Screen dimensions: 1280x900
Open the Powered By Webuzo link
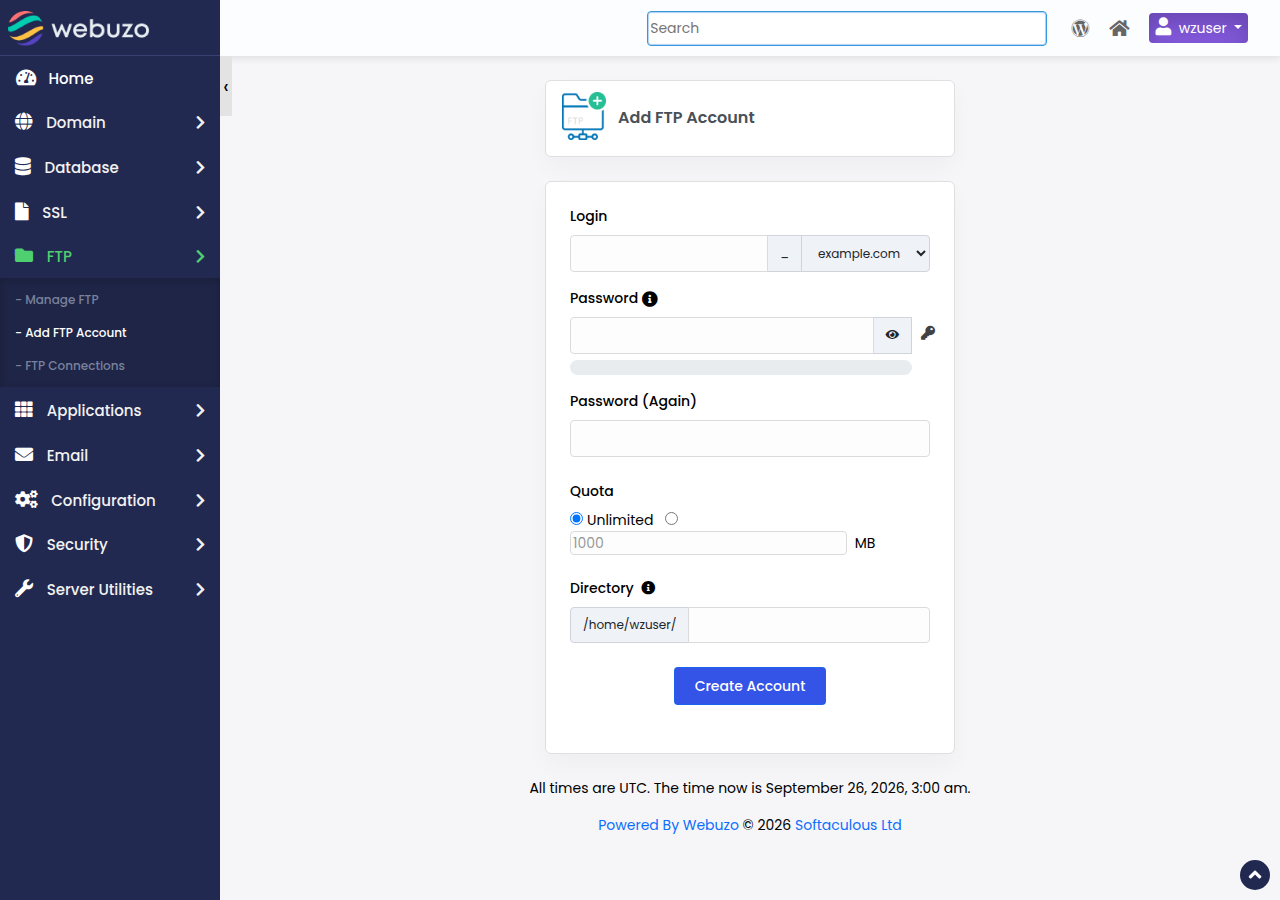(668, 825)
